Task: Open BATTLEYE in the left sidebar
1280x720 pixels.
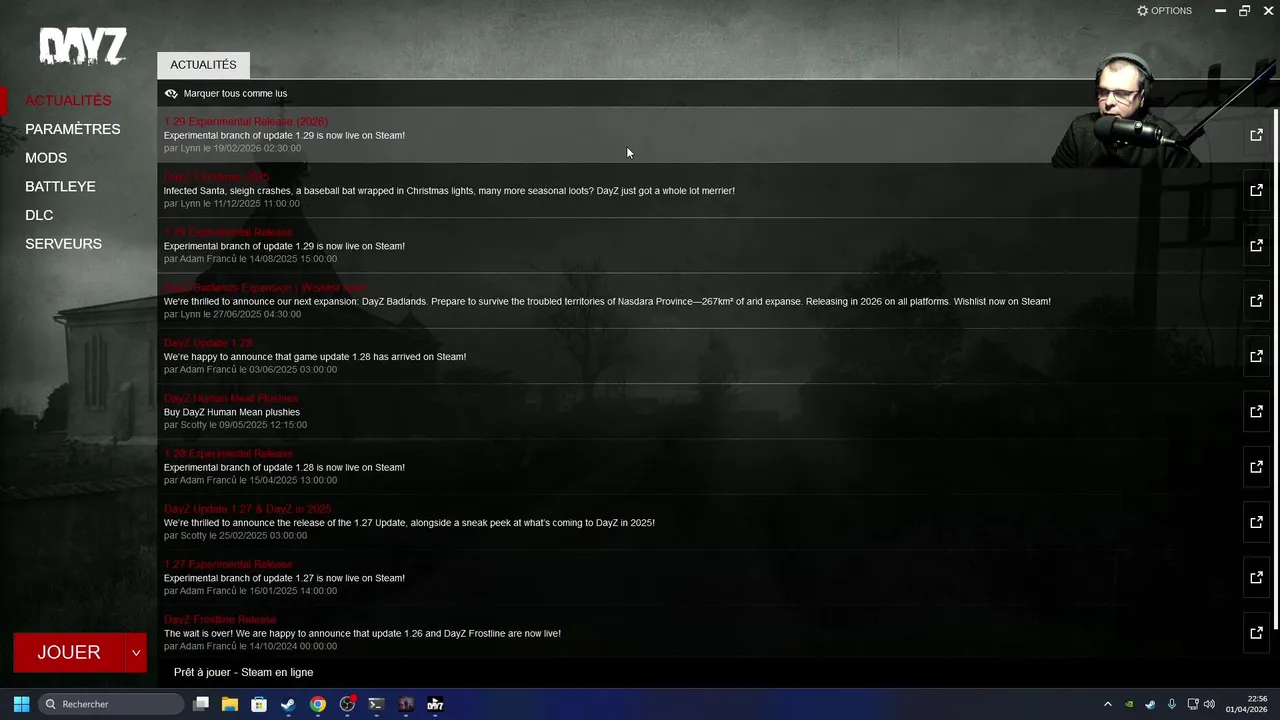Action: (x=60, y=186)
